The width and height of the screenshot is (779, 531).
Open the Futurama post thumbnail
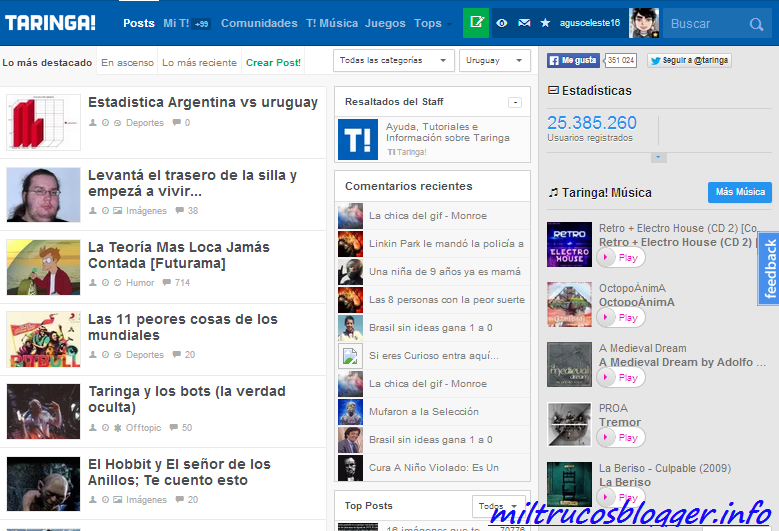click(x=43, y=267)
